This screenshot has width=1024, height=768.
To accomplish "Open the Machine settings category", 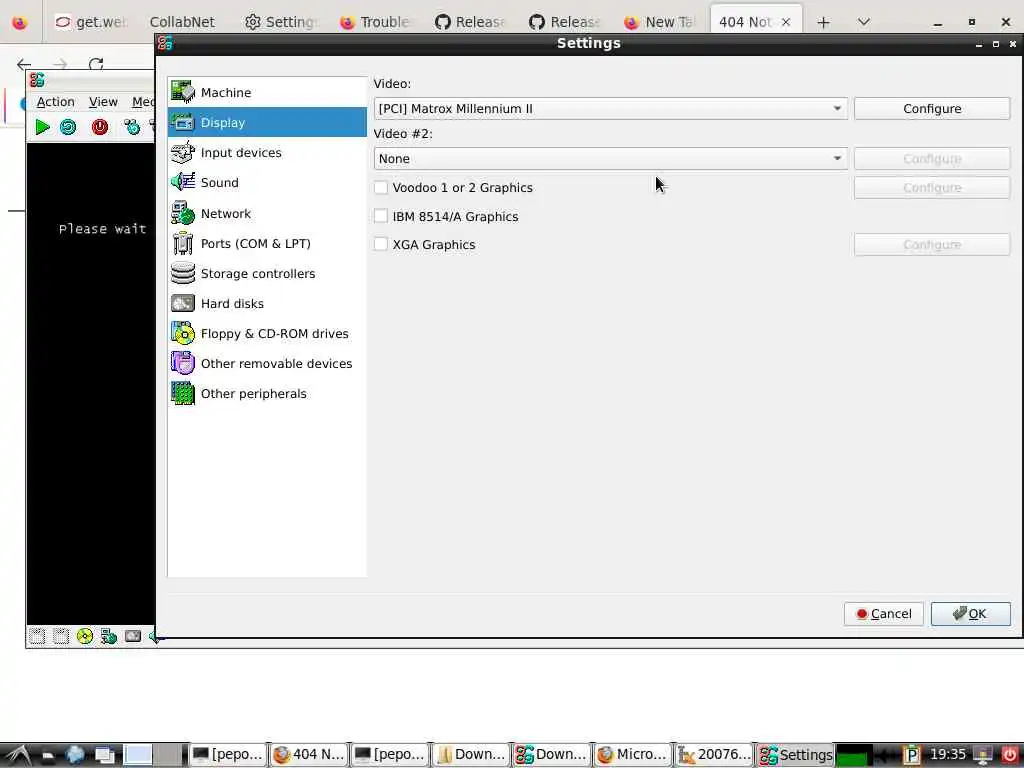I will tap(266, 92).
